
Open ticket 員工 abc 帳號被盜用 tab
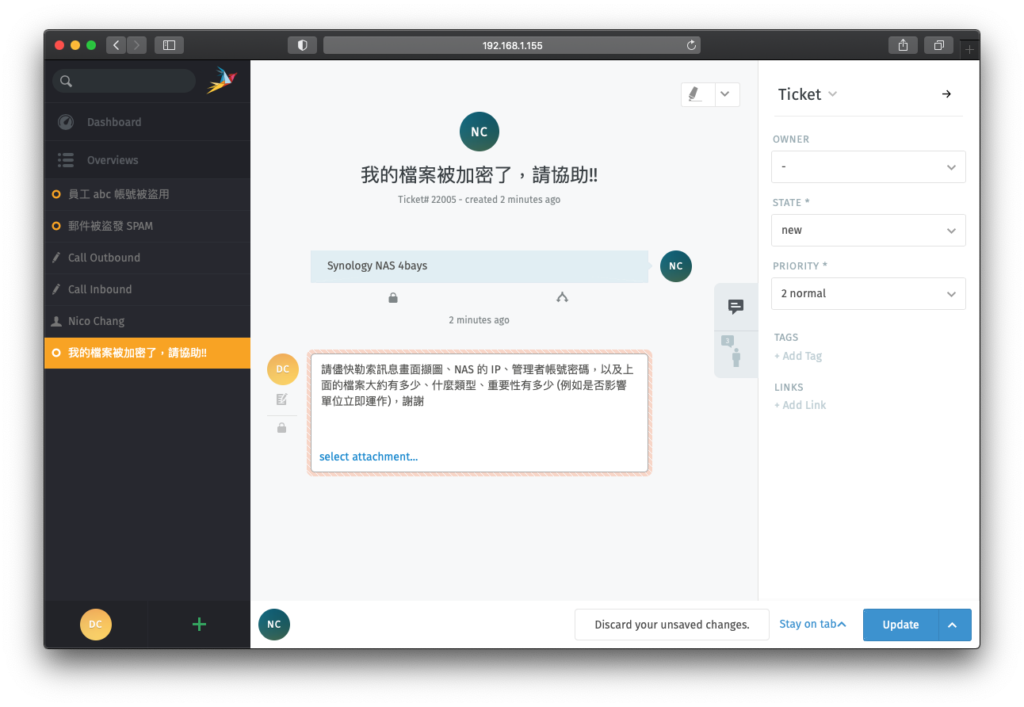147,194
